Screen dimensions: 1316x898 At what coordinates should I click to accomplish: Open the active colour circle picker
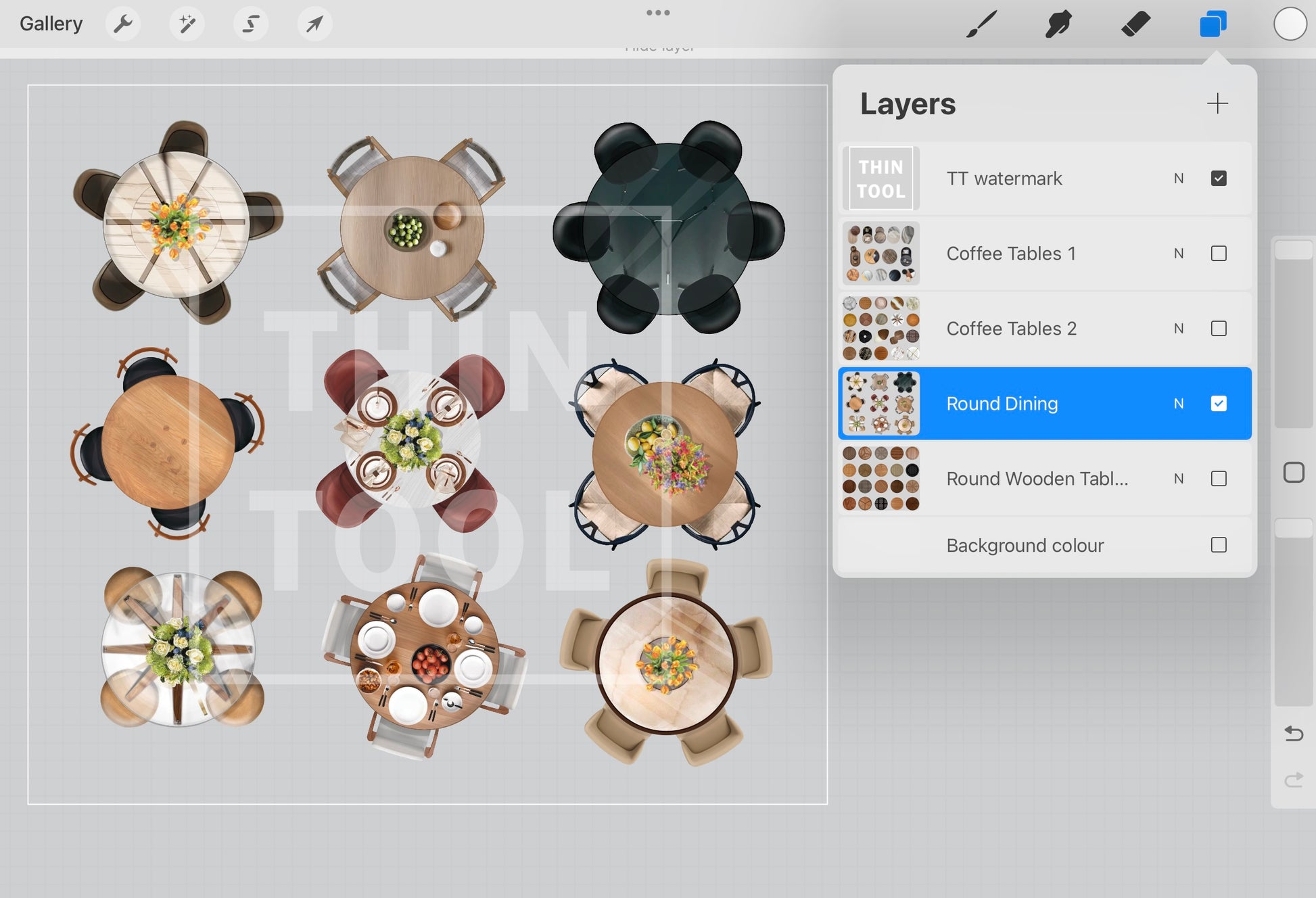[1290, 24]
